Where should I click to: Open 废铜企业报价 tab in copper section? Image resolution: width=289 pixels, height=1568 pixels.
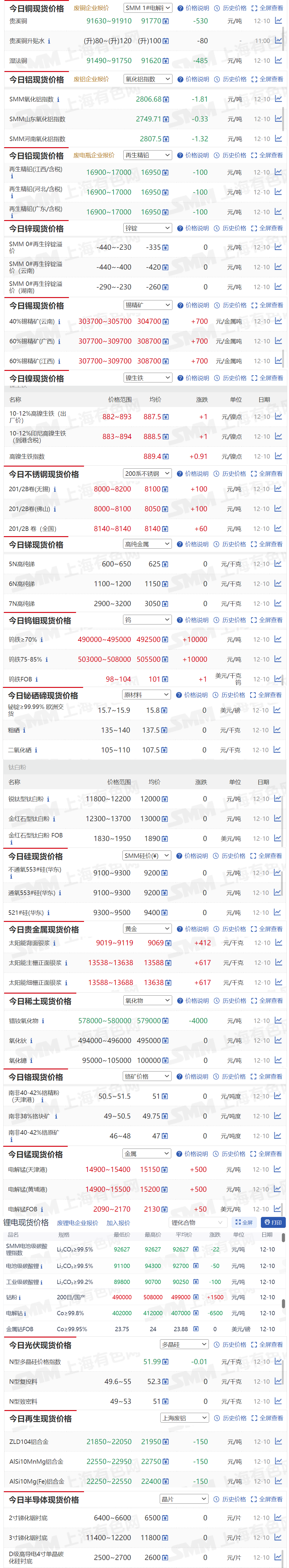(x=91, y=8)
